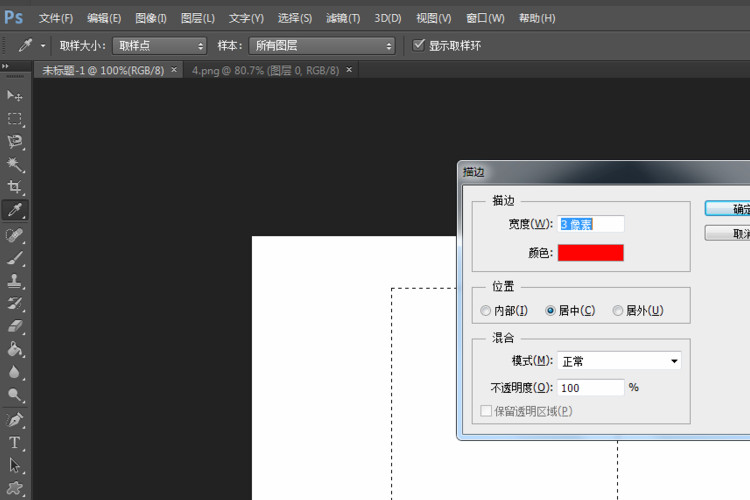Click the 宽度(W) width input field
This screenshot has height=500, width=750.
click(591, 224)
